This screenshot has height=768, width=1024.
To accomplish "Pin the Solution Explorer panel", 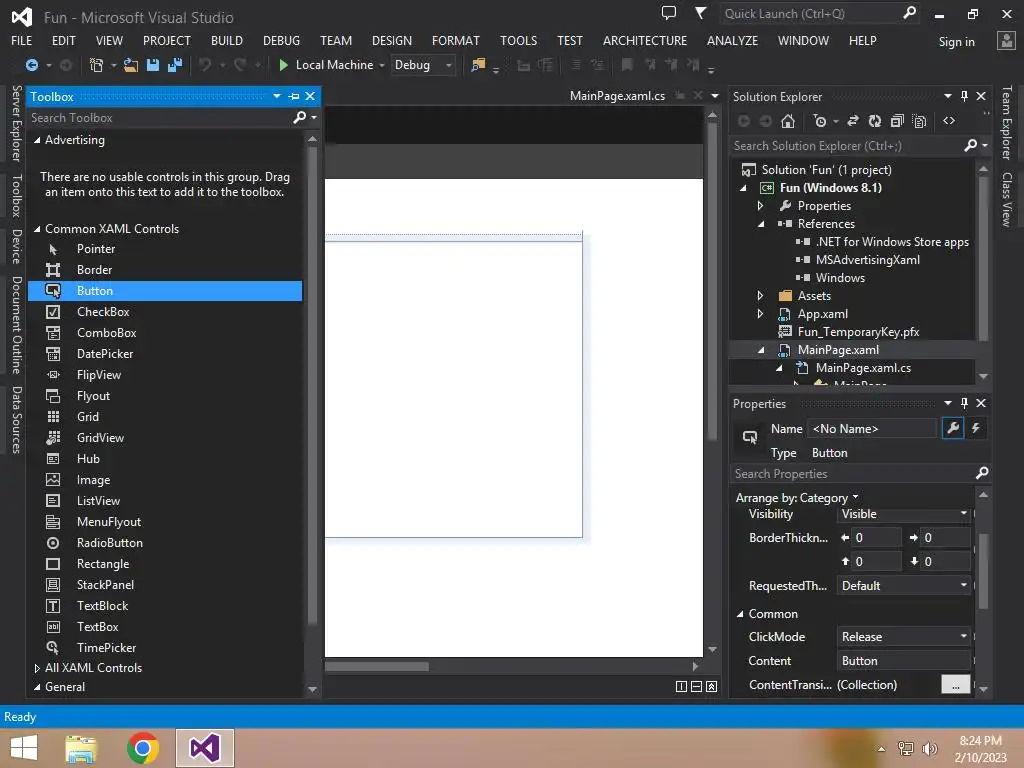I will 965,96.
